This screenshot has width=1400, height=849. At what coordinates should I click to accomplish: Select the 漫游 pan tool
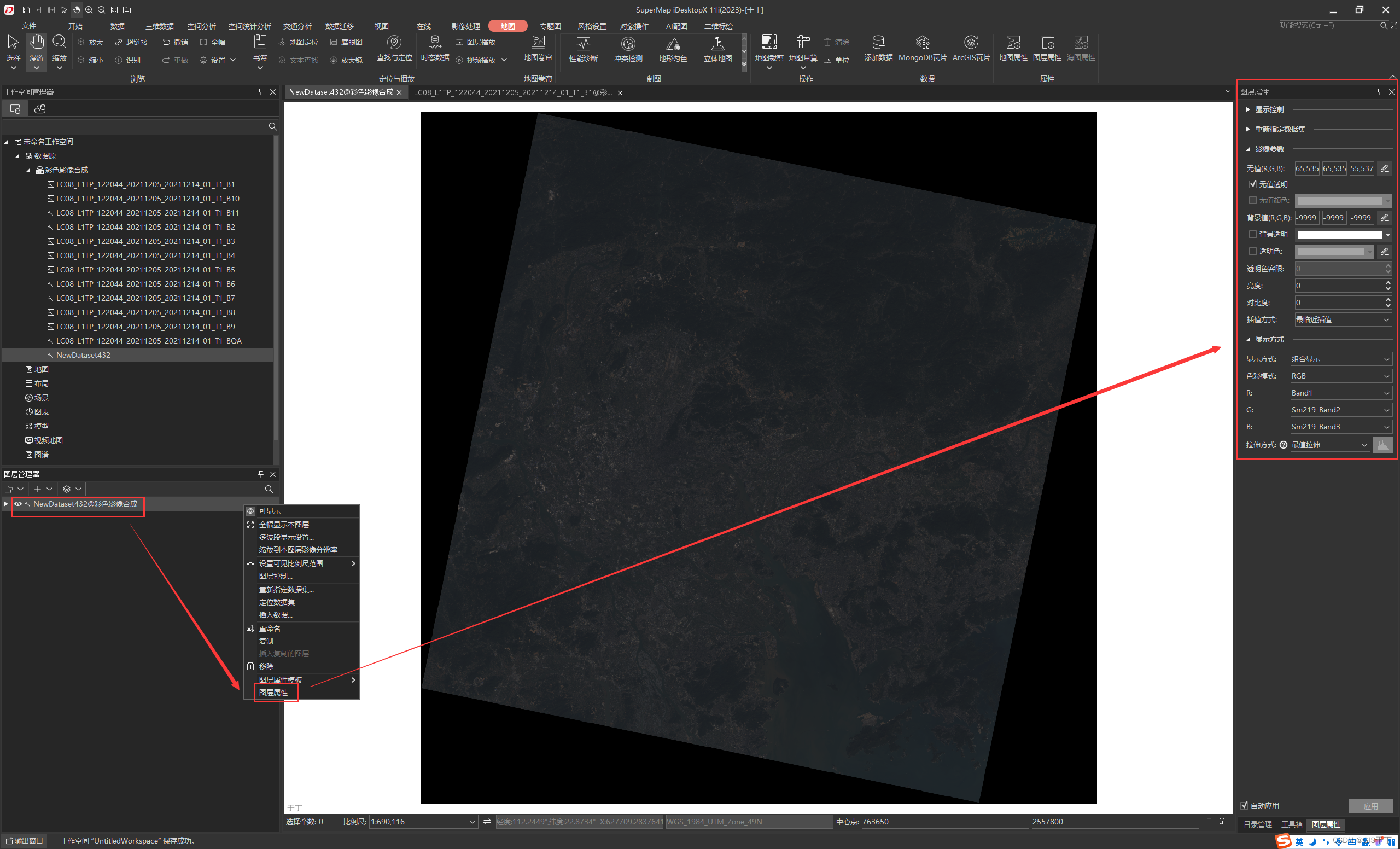(36, 43)
